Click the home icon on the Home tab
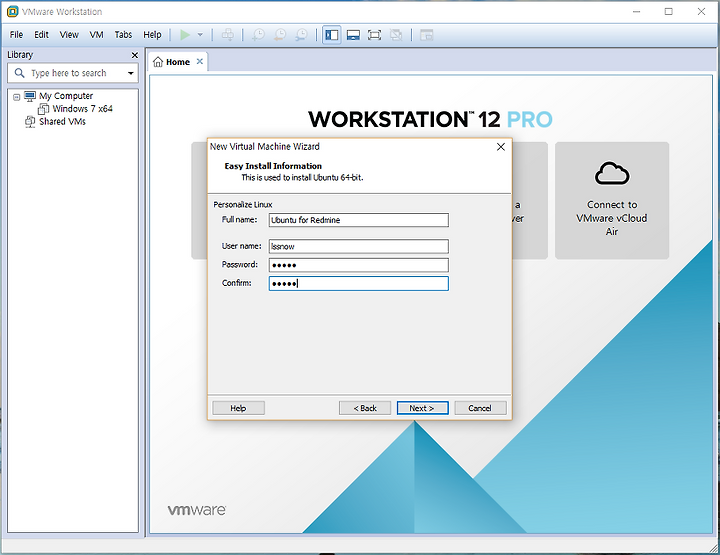Image resolution: width=720 pixels, height=555 pixels. point(158,62)
